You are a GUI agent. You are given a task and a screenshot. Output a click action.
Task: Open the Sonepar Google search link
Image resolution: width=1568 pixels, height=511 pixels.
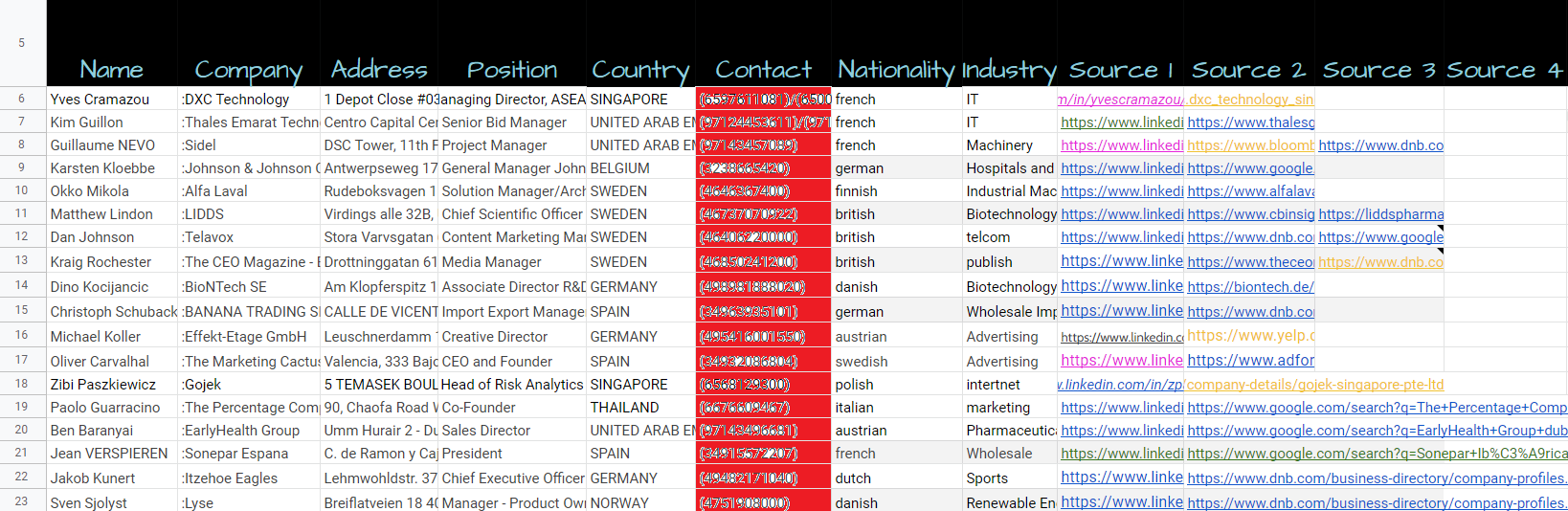[x=1378, y=453]
